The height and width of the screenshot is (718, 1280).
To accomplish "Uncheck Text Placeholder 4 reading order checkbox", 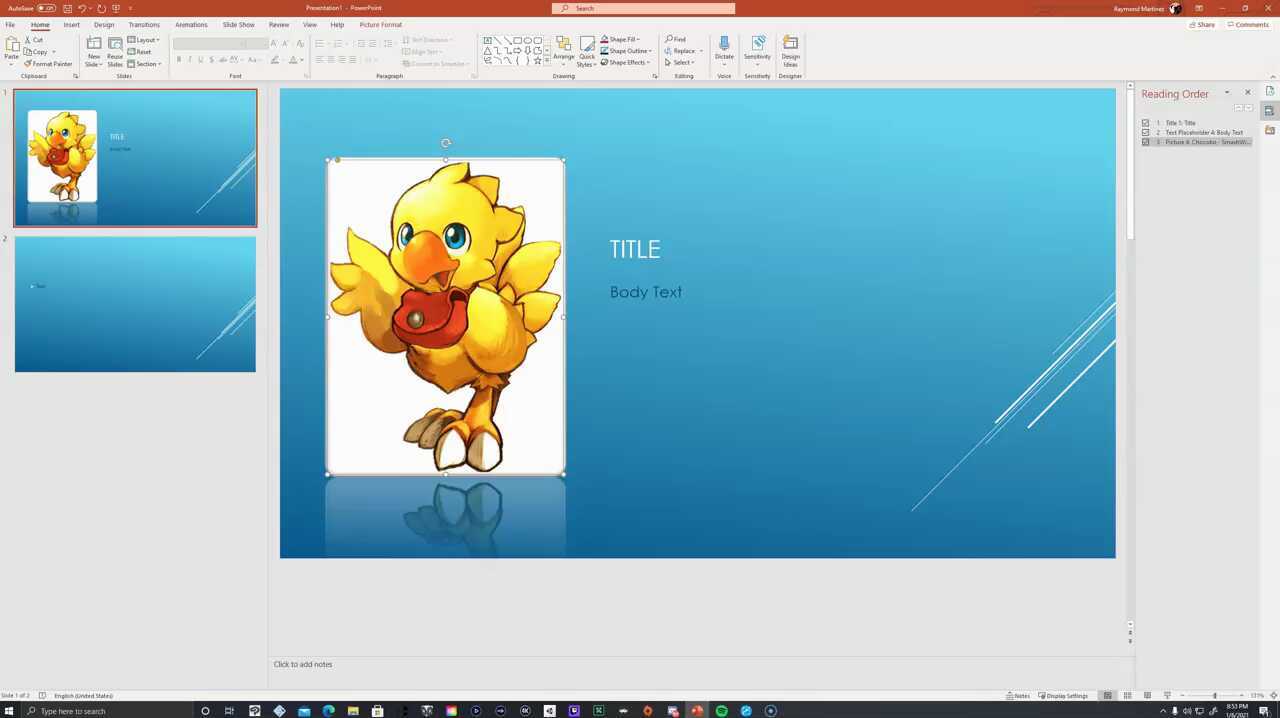I will tap(1146, 133).
